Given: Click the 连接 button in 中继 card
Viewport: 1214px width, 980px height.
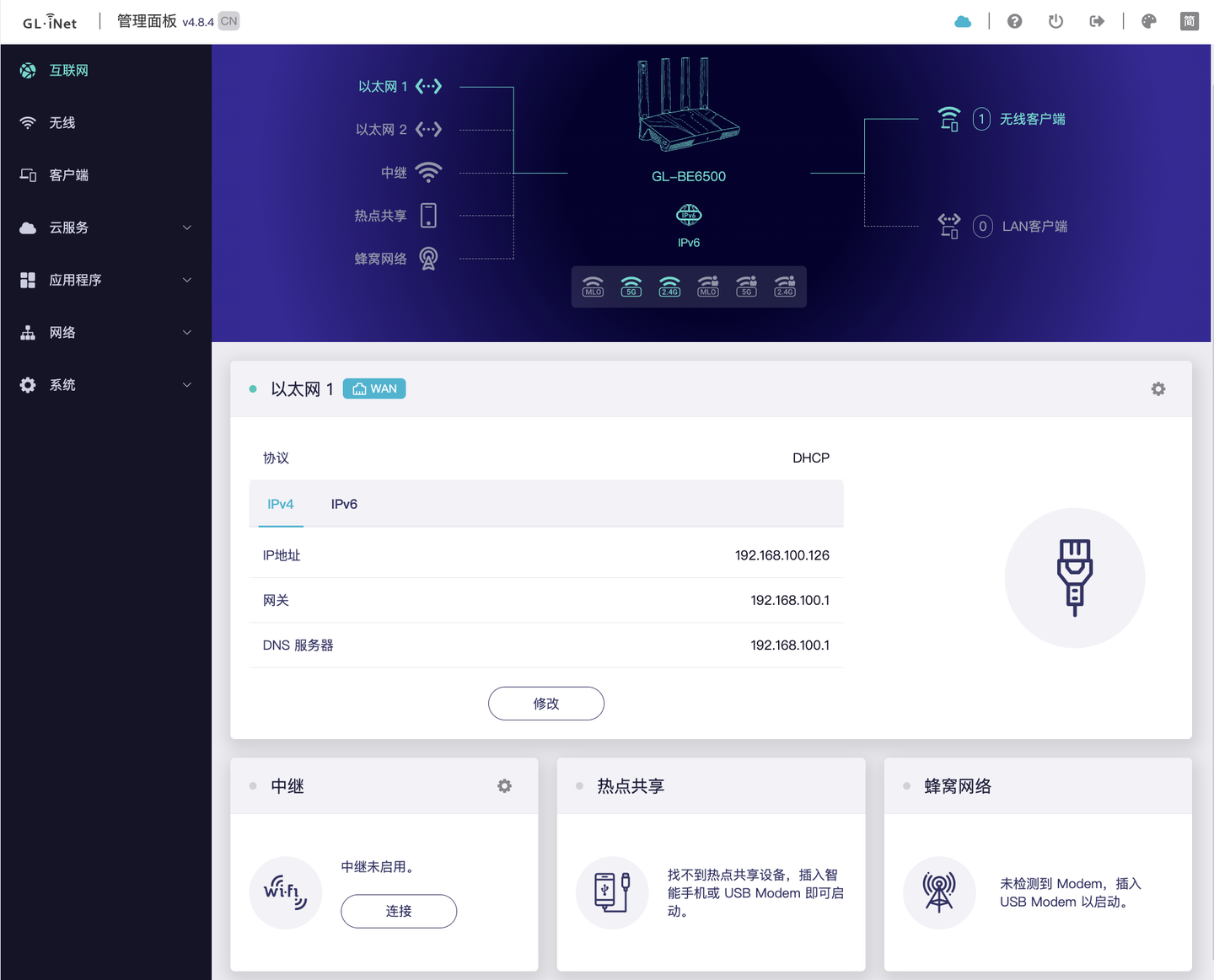Looking at the screenshot, I should click(x=399, y=911).
